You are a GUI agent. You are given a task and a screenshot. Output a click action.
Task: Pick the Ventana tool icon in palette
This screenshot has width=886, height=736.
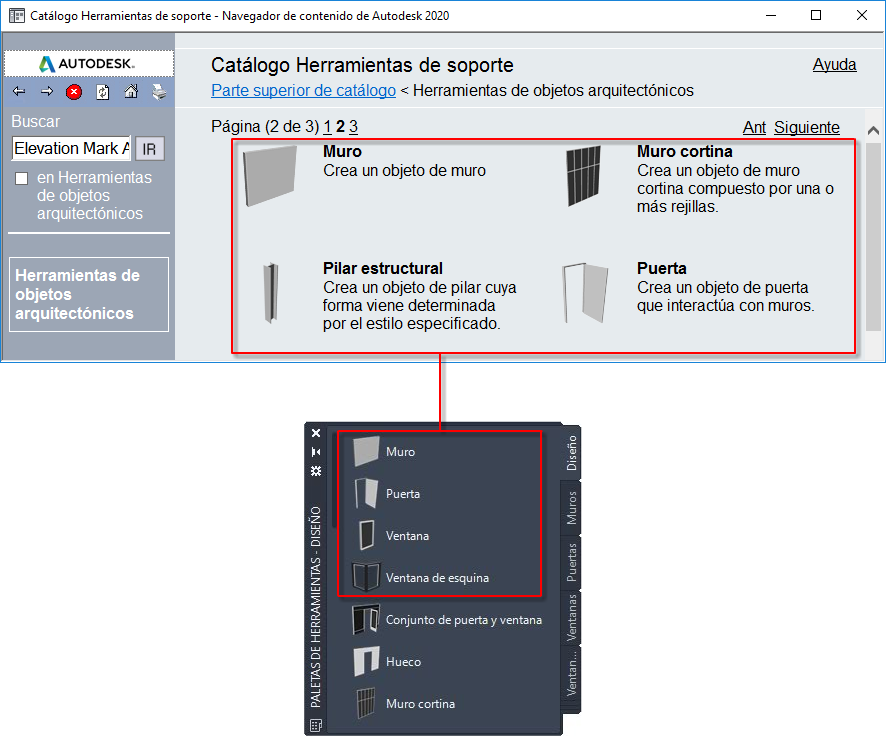point(366,535)
